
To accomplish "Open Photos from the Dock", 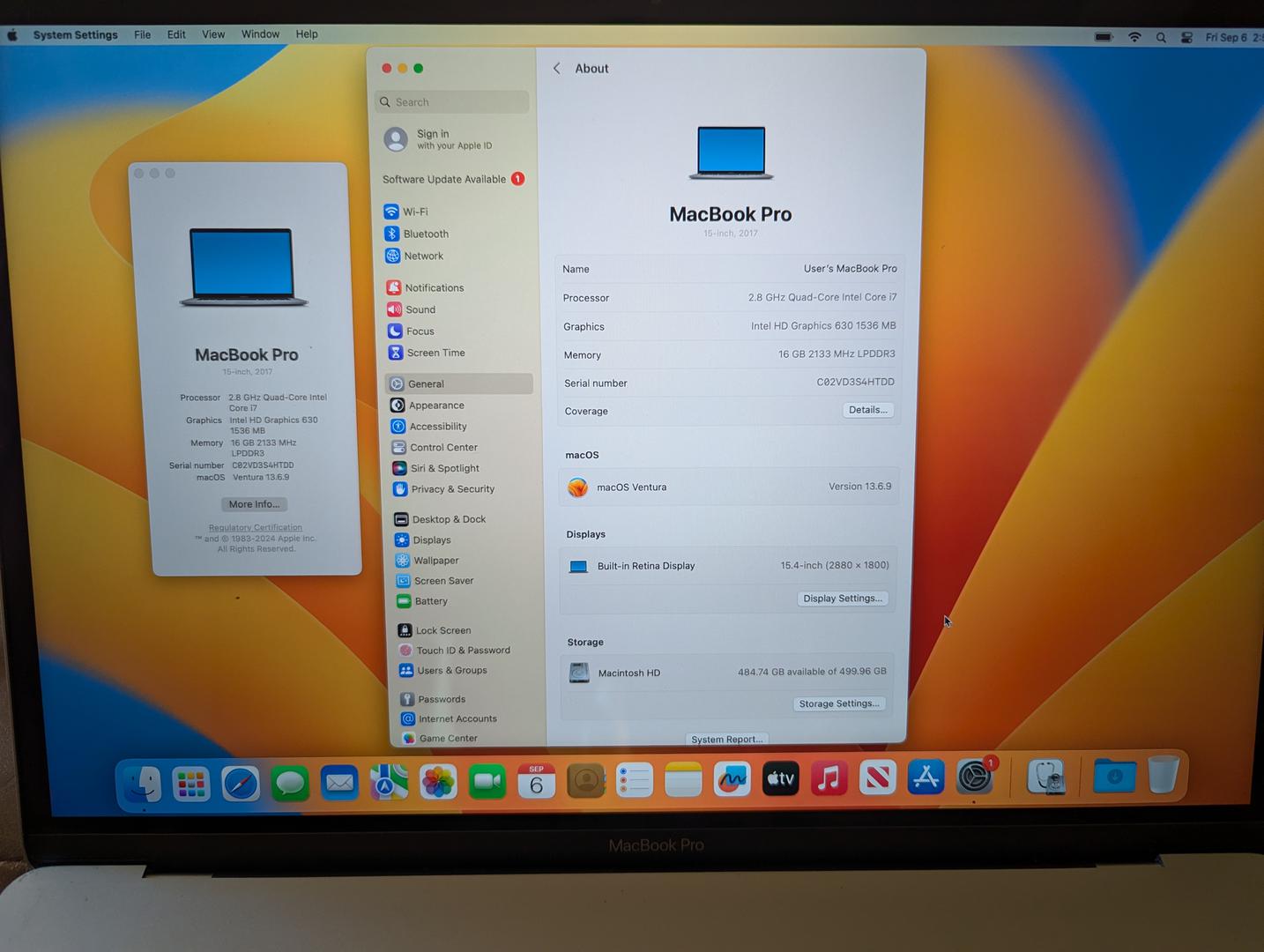I will [438, 781].
